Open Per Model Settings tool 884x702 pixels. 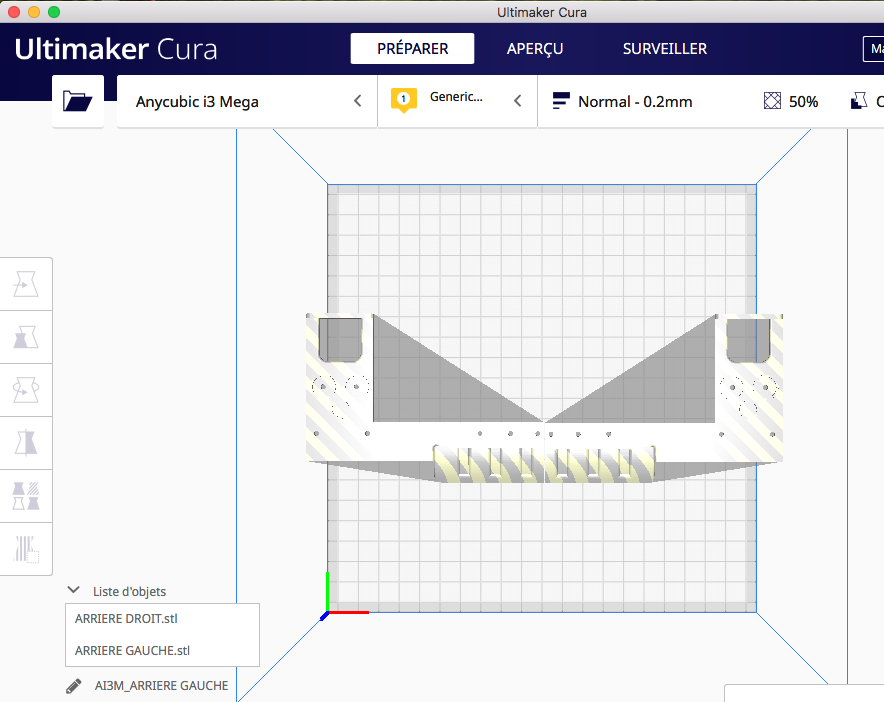26,496
